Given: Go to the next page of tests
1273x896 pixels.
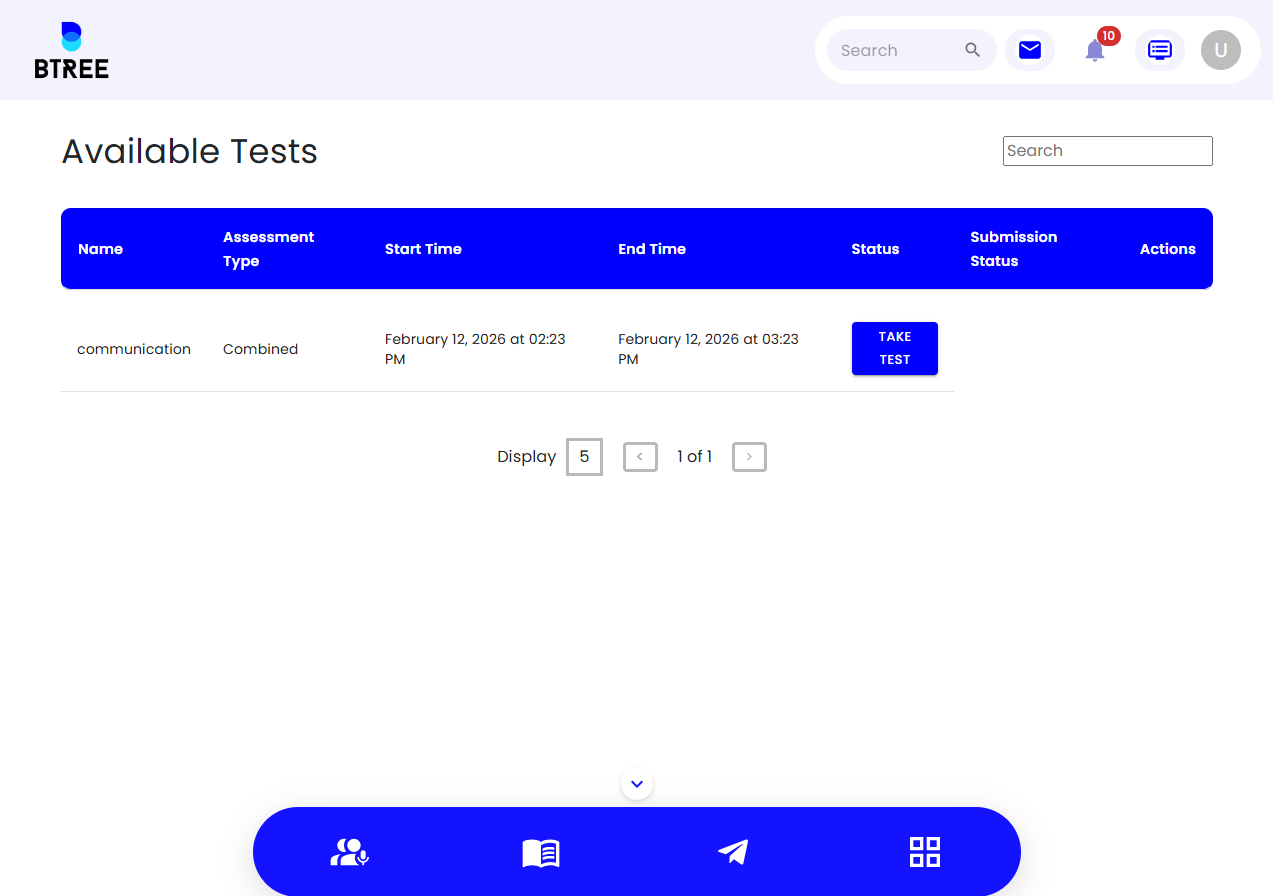Looking at the screenshot, I should (749, 457).
